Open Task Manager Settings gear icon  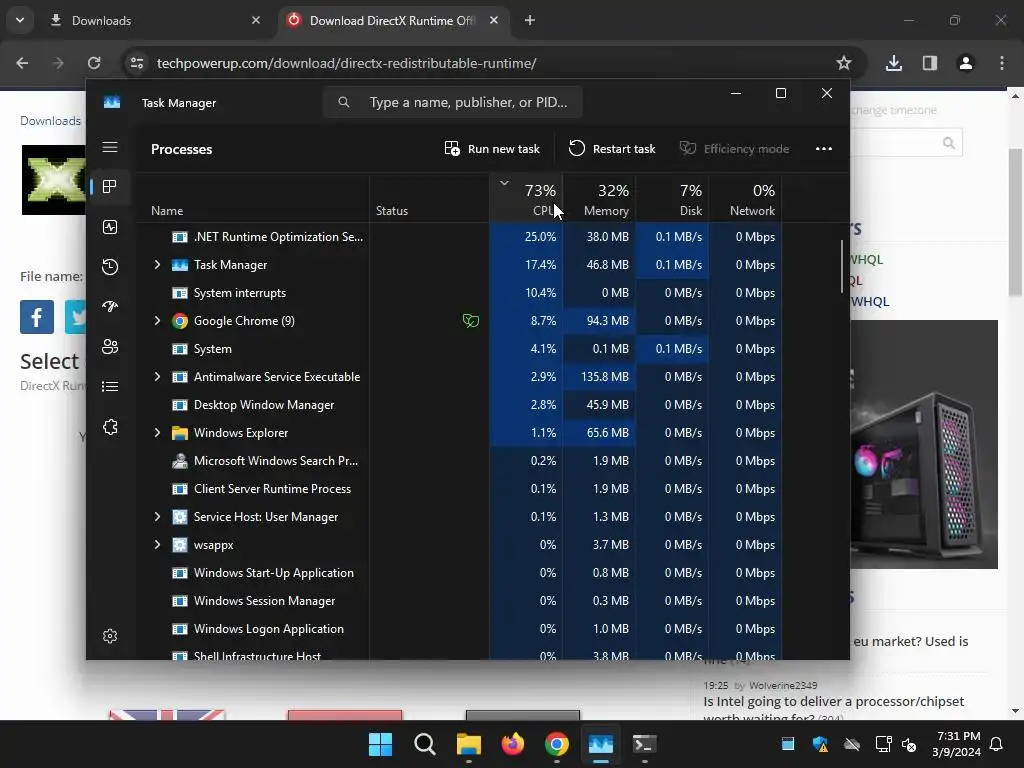(110, 636)
